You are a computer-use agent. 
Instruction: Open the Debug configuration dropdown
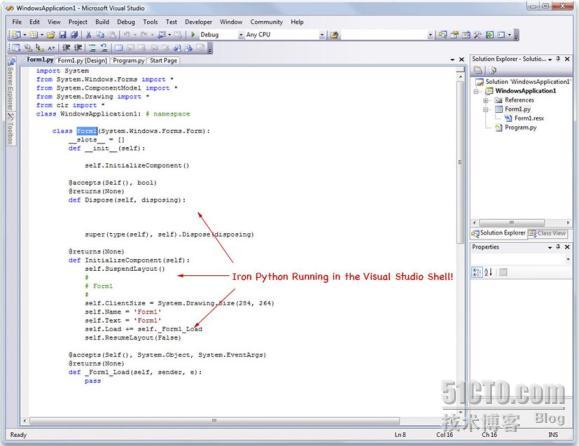(x=241, y=35)
